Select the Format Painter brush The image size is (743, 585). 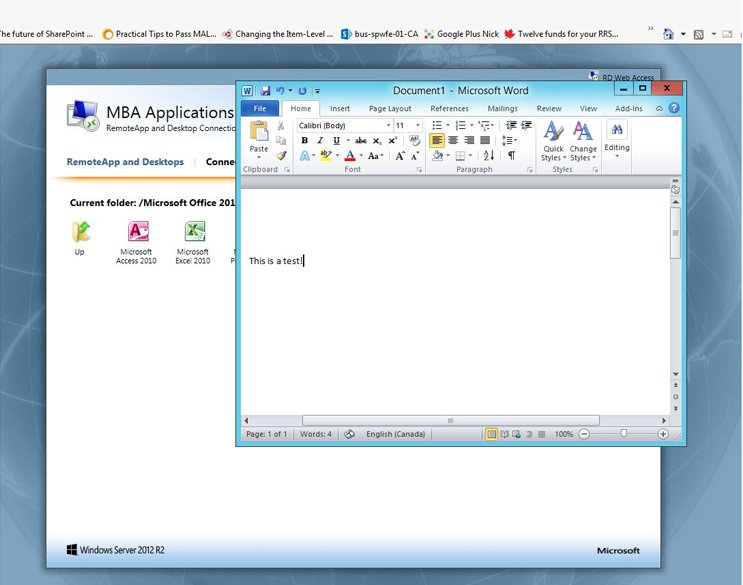coord(281,155)
